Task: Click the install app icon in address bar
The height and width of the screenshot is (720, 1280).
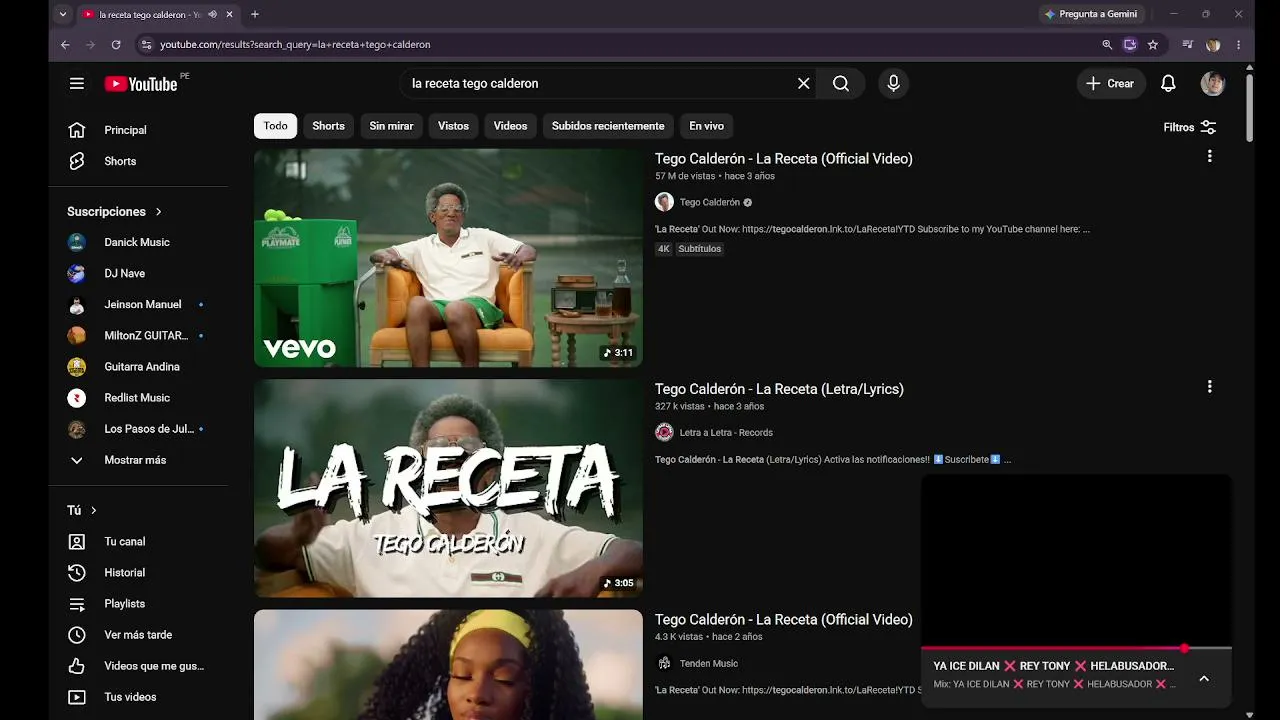Action: coord(1130,45)
